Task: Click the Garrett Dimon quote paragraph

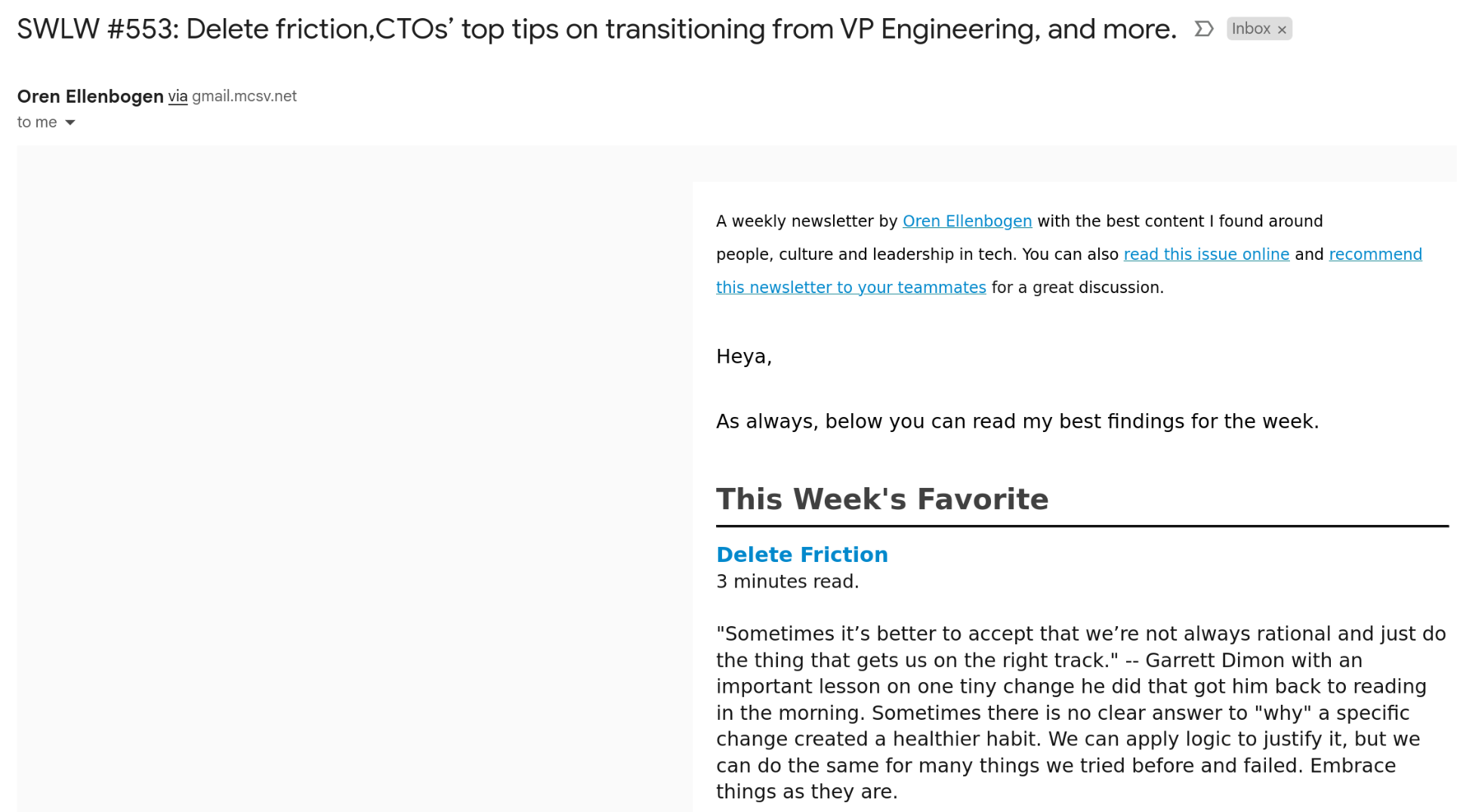Action: tap(1080, 712)
